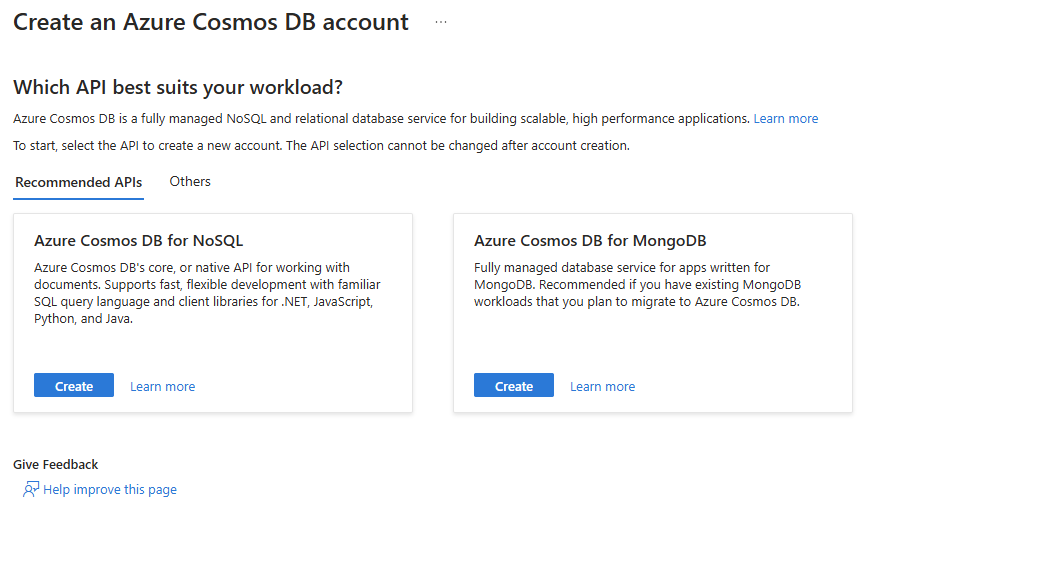Click the NoSQL card description text

(207, 293)
